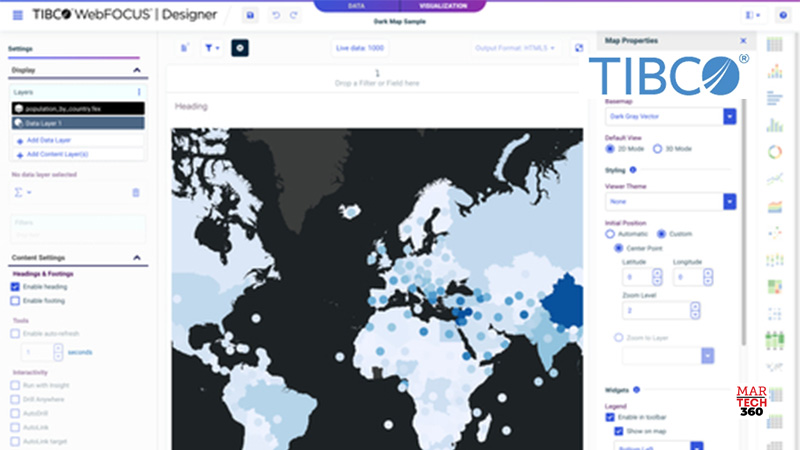Open the Layers three-dot options menu
The height and width of the screenshot is (450, 800).
(139, 92)
